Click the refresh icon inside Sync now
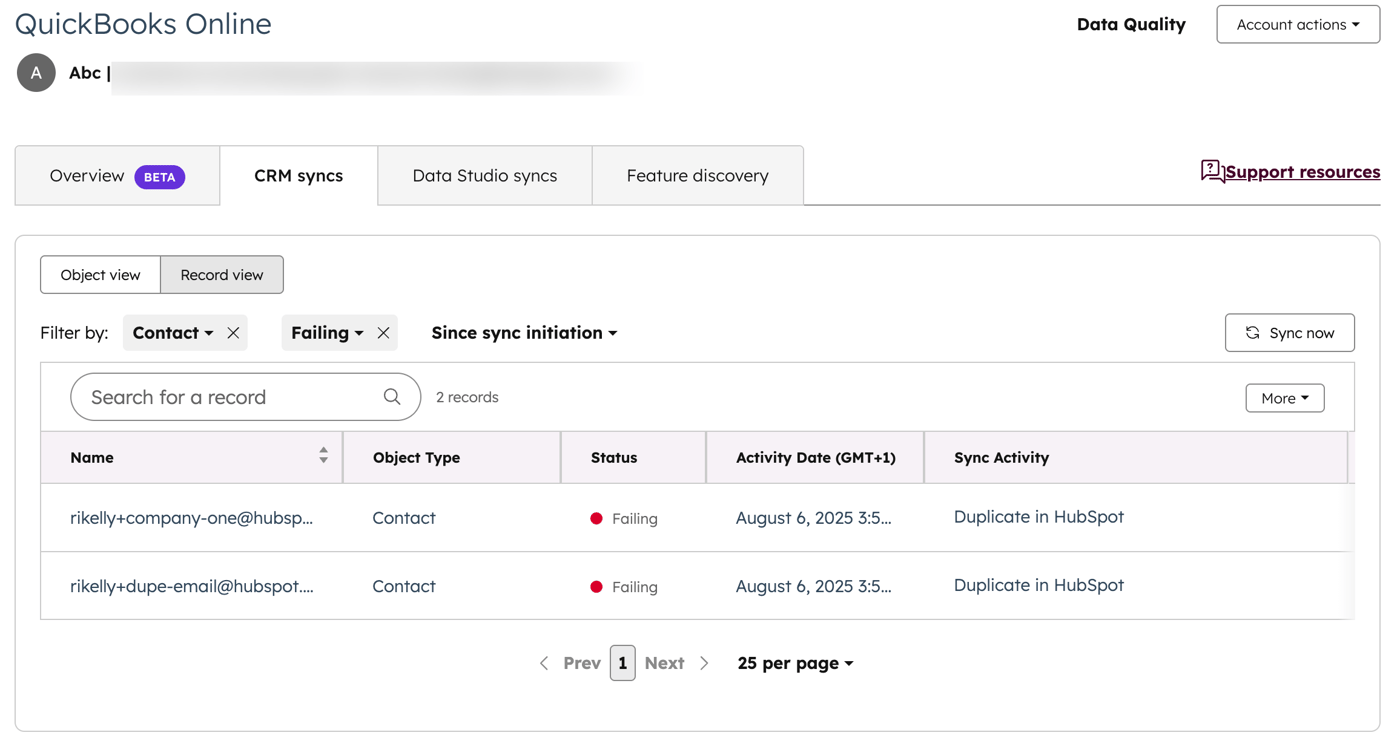The image size is (1400, 744). (1253, 332)
